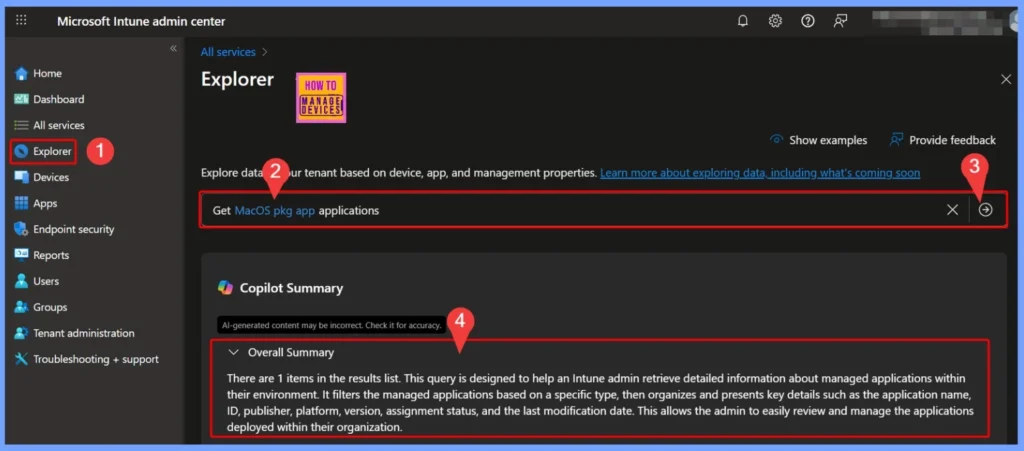Click the Apps grid icon in the sidebar
Viewport: 1024px width, 451px height.
(x=22, y=203)
